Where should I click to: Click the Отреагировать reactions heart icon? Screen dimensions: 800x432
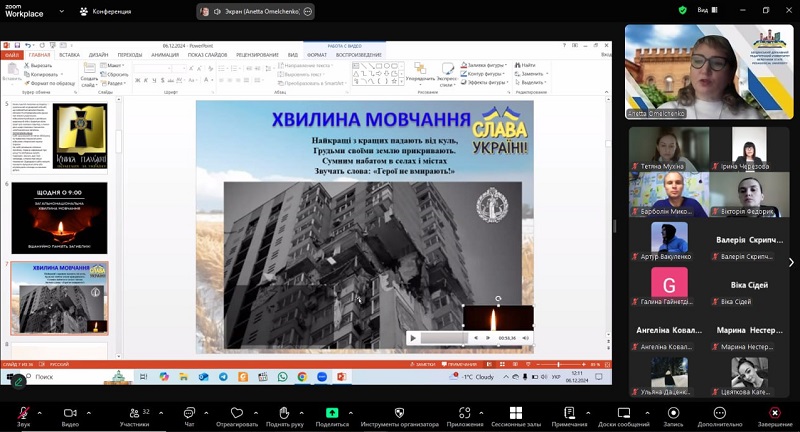tap(237, 413)
